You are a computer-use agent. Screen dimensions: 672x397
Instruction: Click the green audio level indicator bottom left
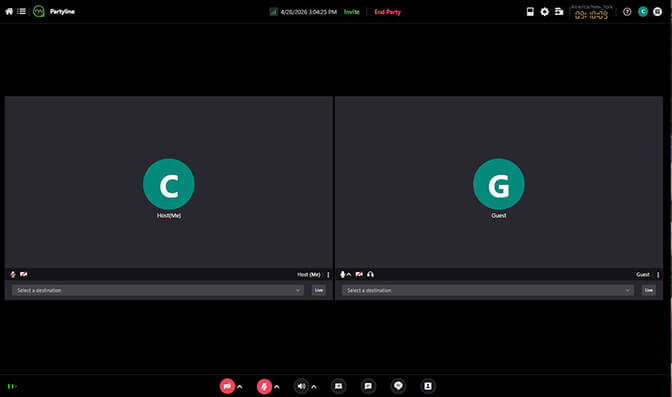(x=12, y=386)
